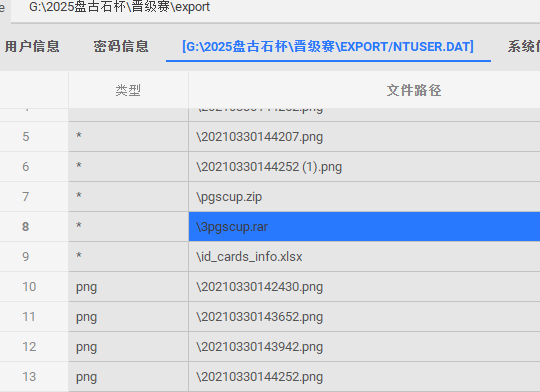This screenshot has width=540, height=392.
Task: Select the NTUSER.DAT tab
Action: (328, 47)
